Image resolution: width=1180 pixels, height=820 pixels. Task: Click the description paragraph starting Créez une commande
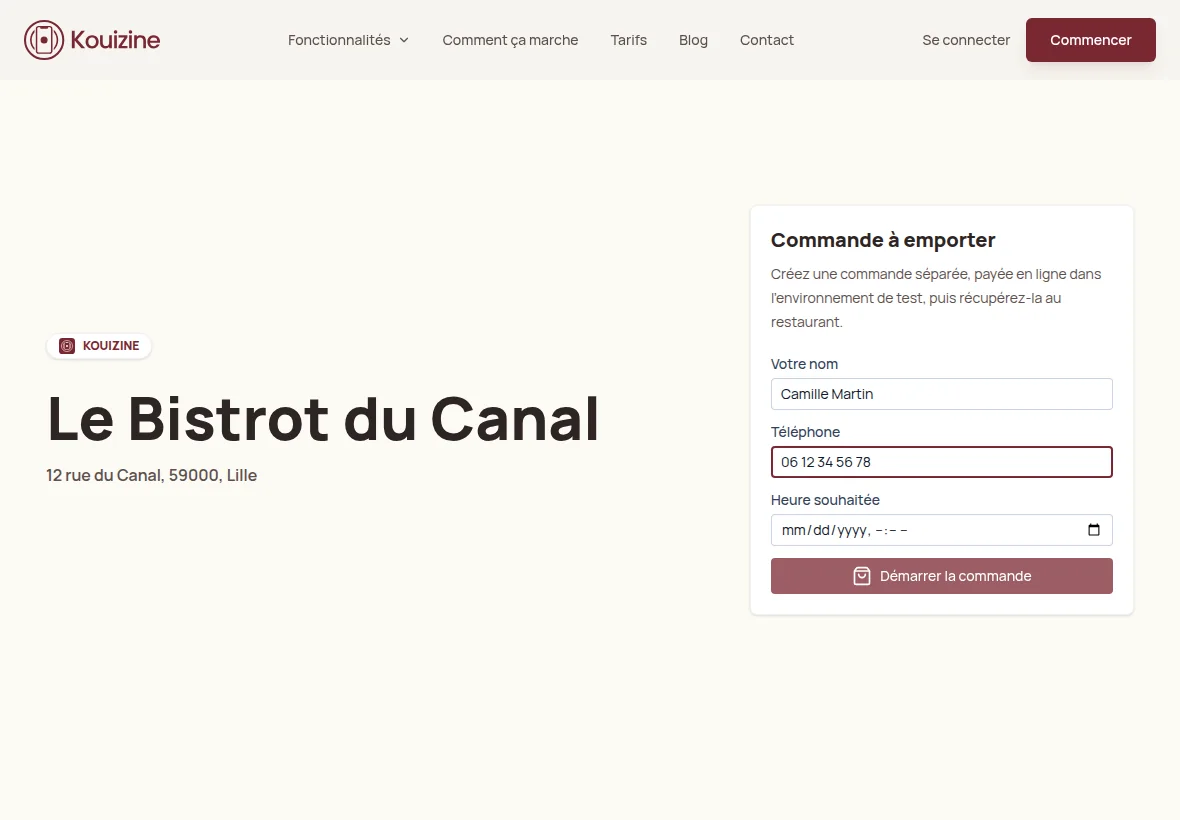coord(935,298)
